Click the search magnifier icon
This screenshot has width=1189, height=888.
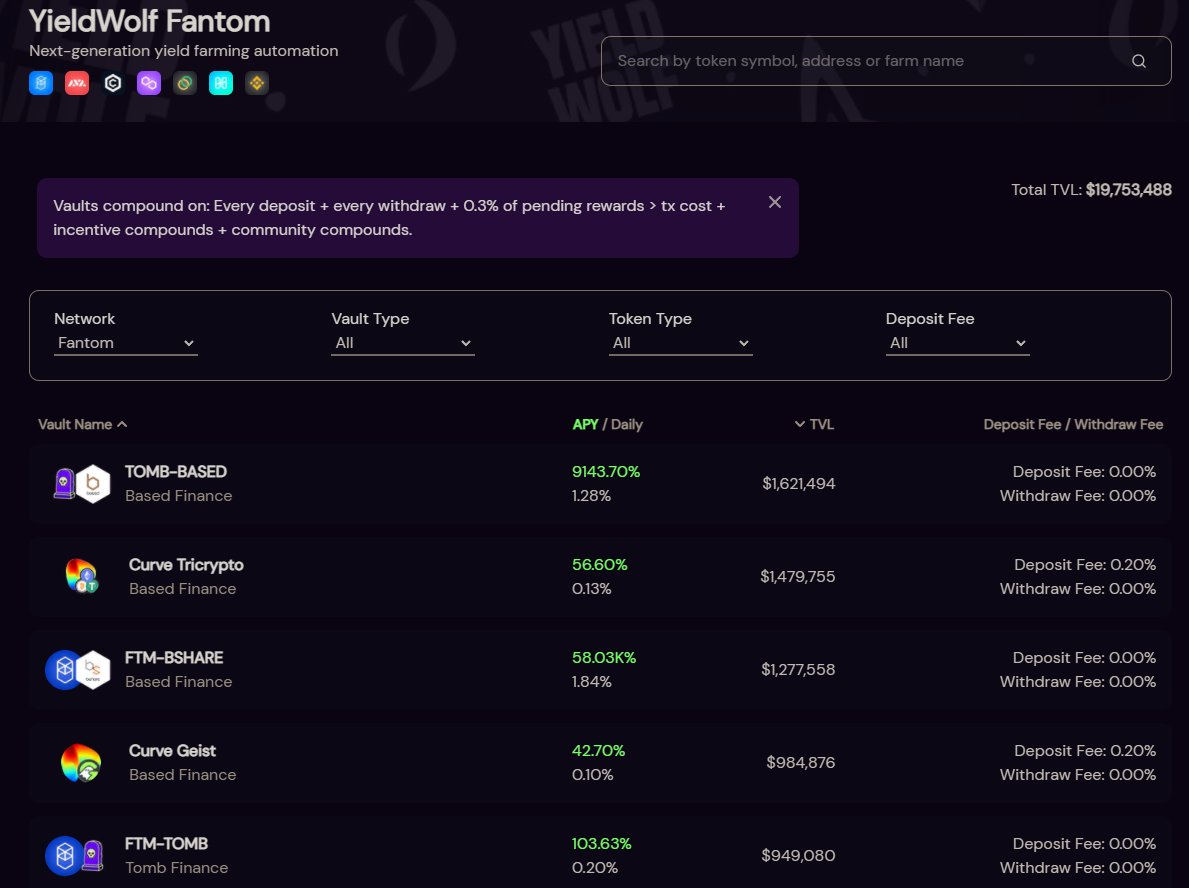pos(1138,61)
